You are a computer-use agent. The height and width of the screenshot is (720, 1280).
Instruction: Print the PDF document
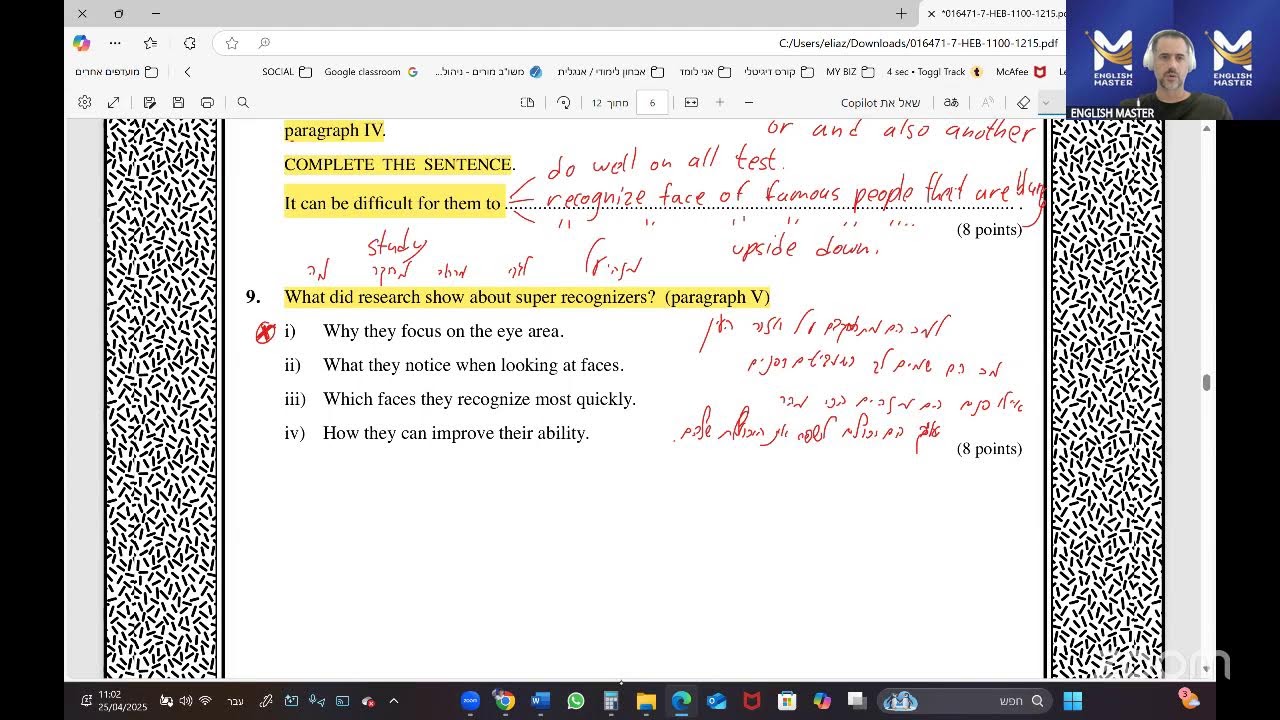click(x=207, y=102)
